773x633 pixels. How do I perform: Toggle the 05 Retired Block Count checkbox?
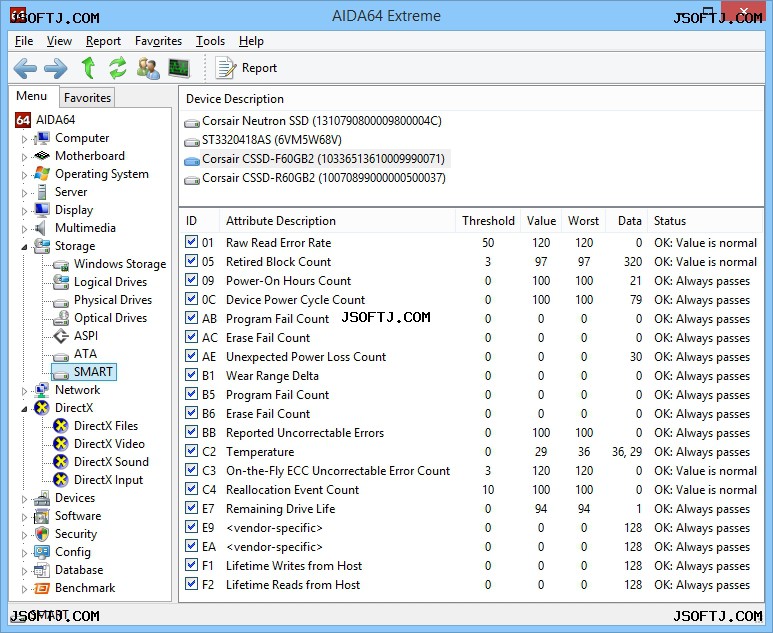191,261
